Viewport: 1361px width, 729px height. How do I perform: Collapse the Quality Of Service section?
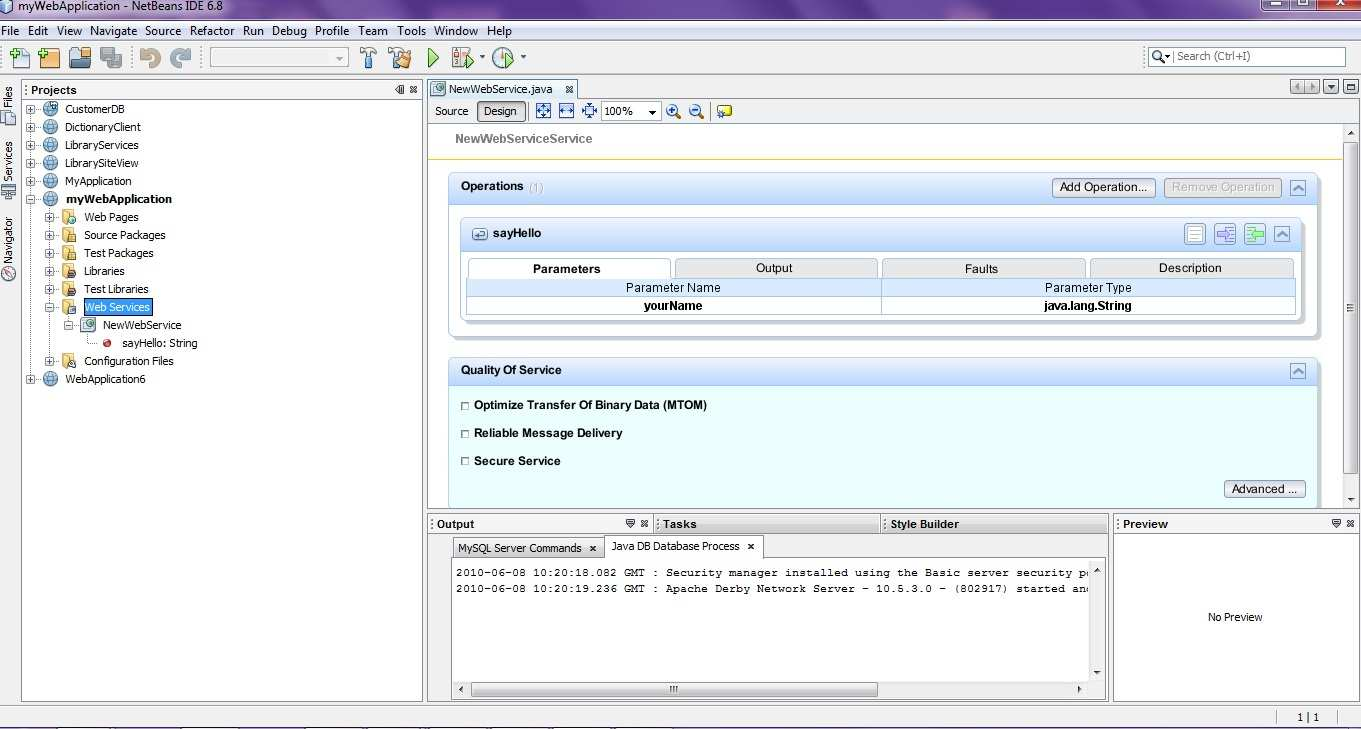tap(1298, 371)
